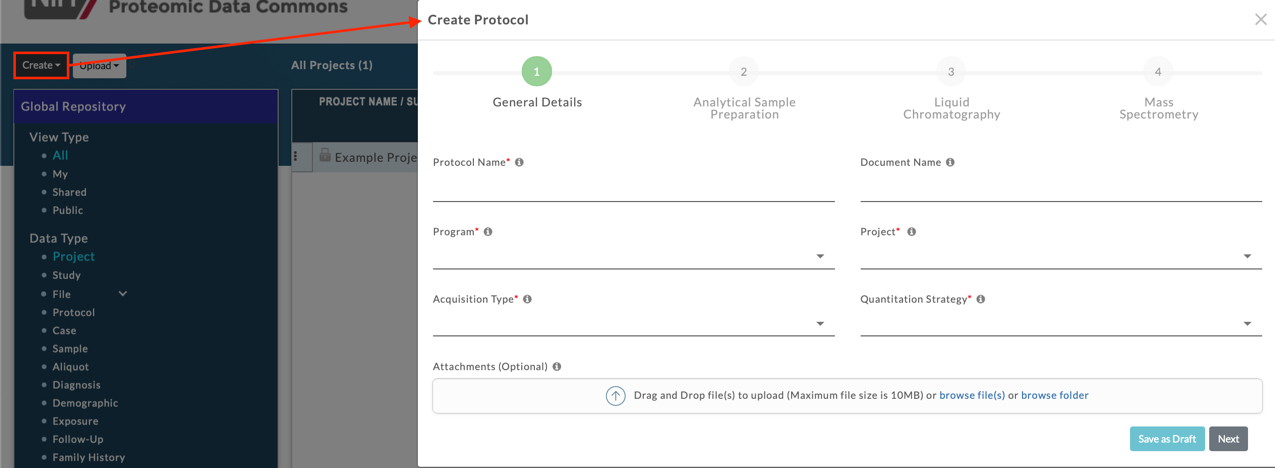Focus the Protocol Name input field
This screenshot has width=1275, height=468.
633,188
